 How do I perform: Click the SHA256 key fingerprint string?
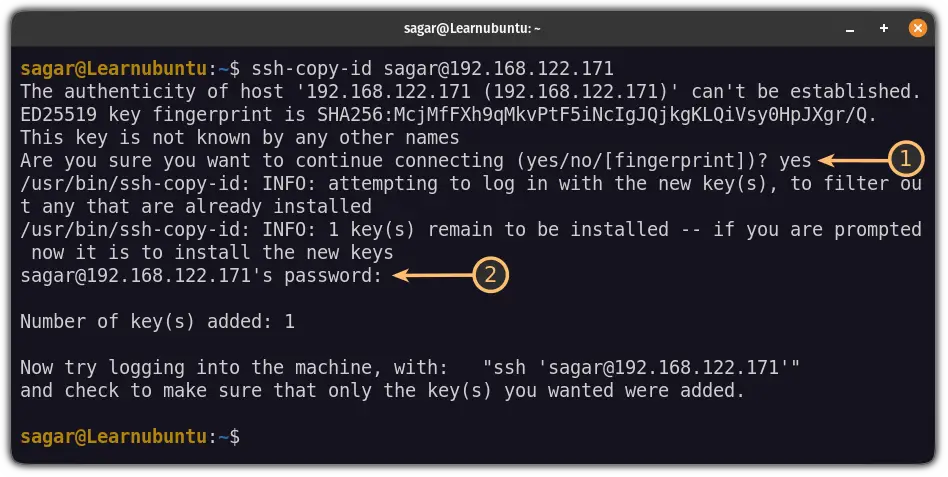click(597, 114)
